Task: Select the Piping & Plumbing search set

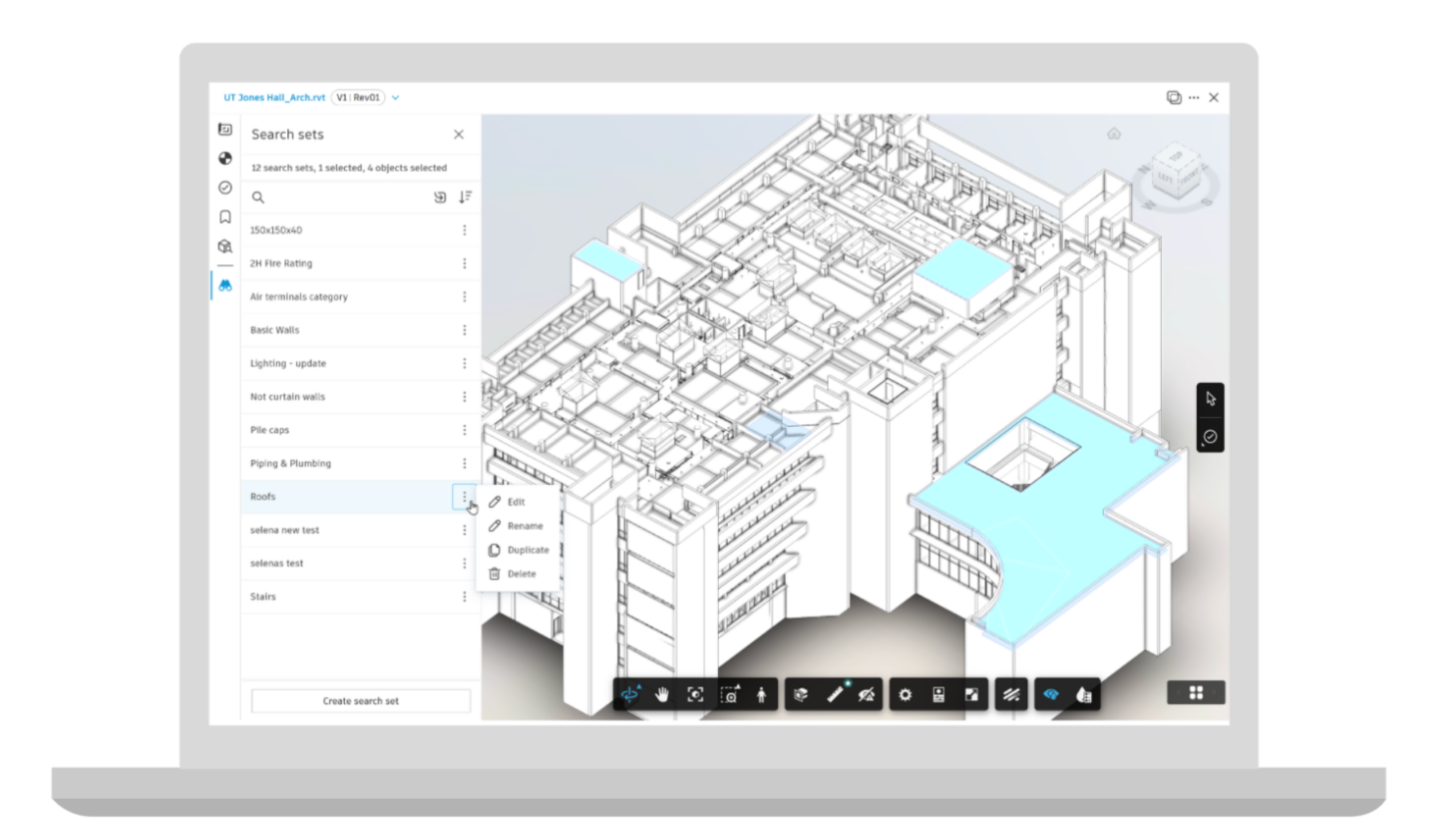Action: pos(360,464)
